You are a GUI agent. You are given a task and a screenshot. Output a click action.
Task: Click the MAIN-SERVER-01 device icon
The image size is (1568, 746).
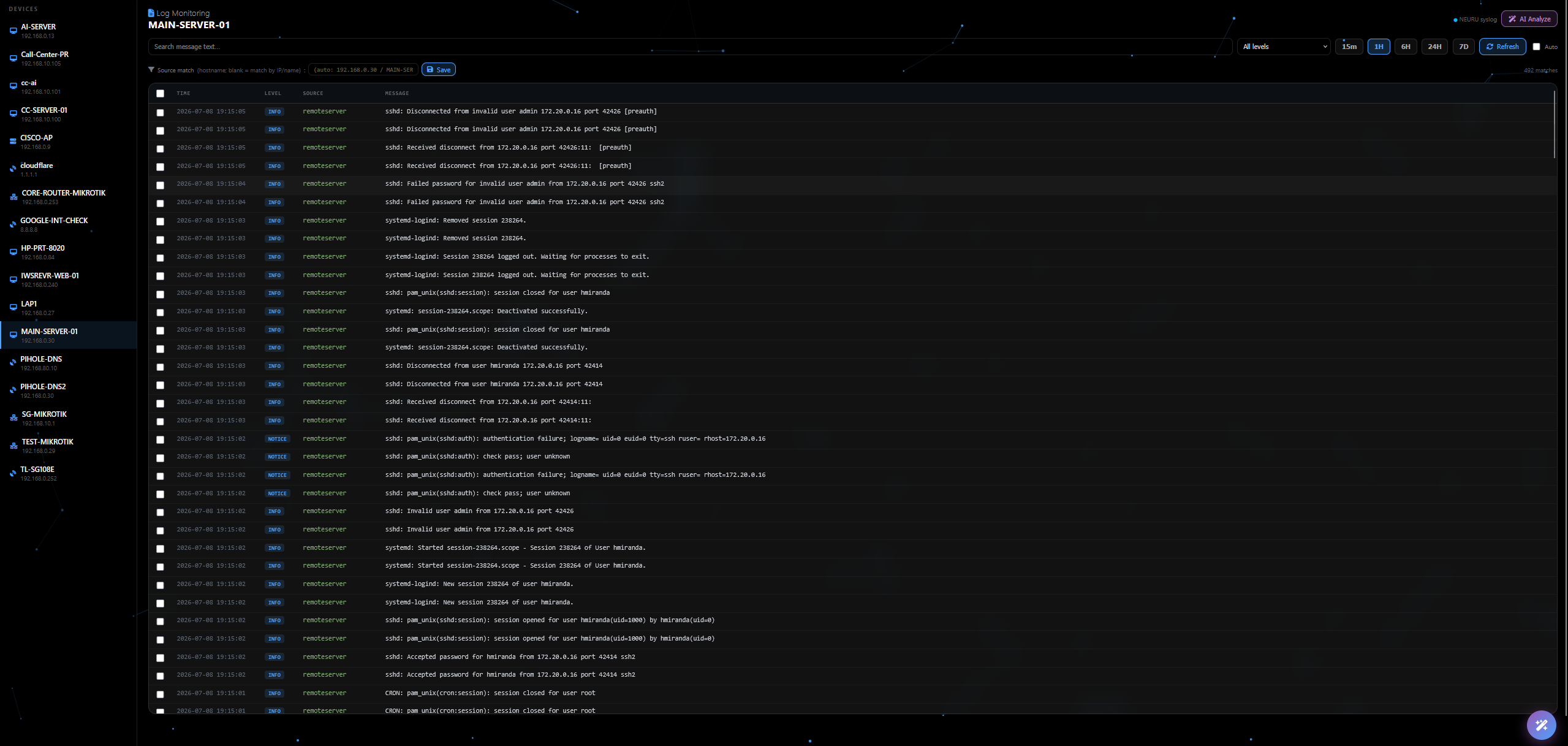[13, 335]
